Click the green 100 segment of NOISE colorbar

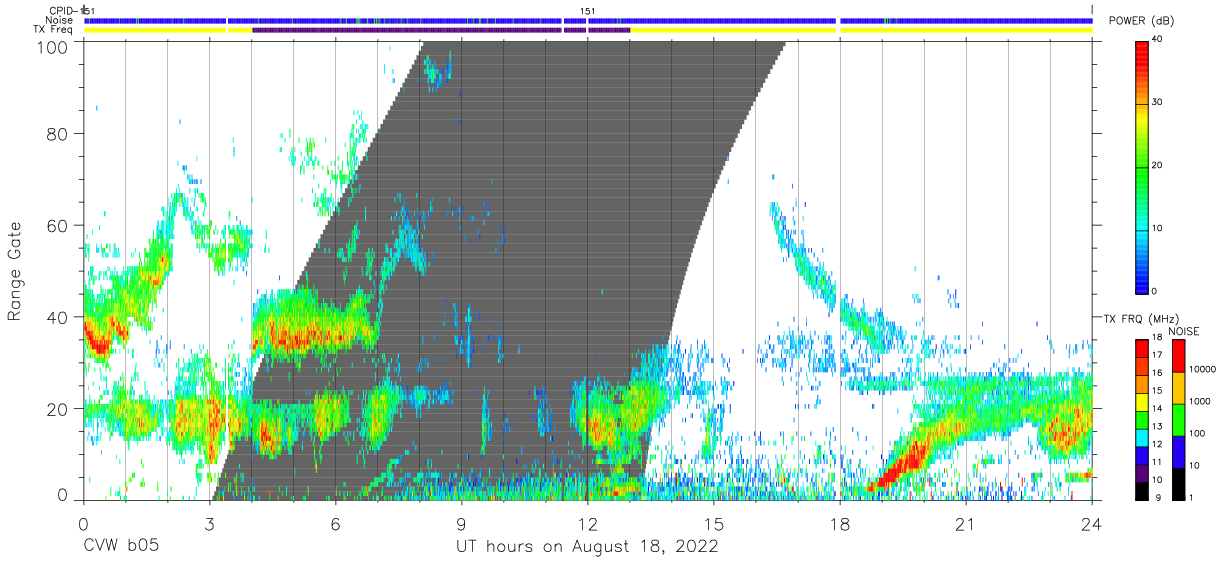coord(1178,419)
